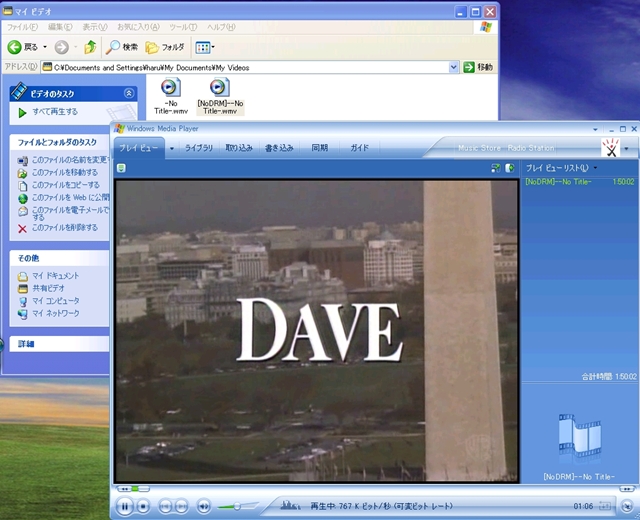Click the next track button
Image resolution: width=640 pixels, height=520 pixels.
[182, 507]
